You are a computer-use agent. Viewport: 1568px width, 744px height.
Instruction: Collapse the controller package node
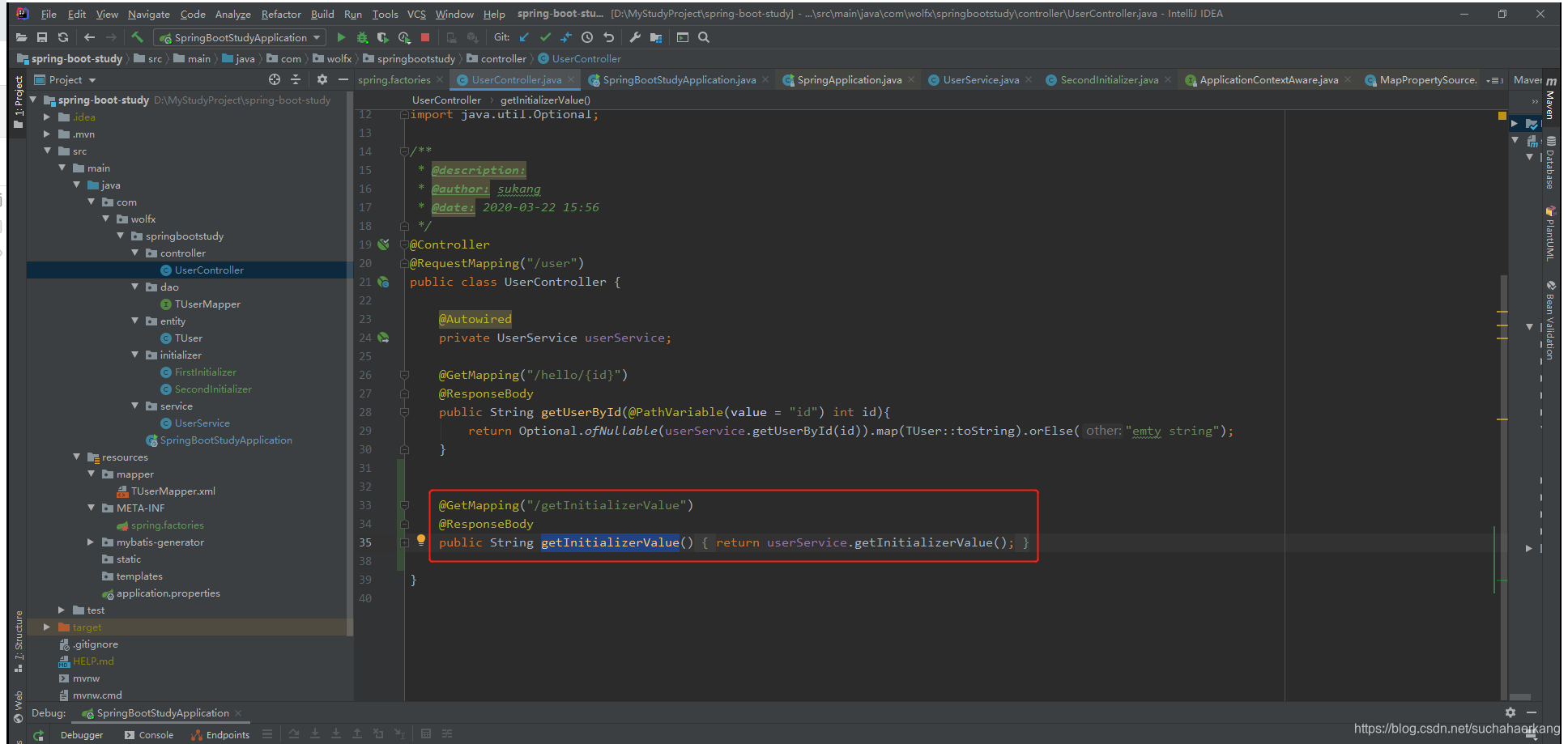coord(135,253)
